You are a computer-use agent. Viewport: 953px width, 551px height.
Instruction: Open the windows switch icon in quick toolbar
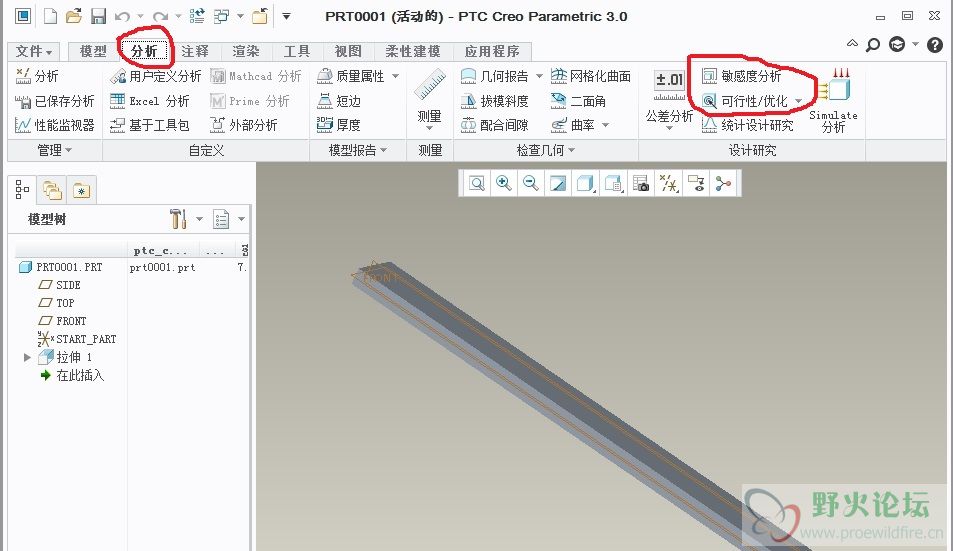[x=221, y=16]
